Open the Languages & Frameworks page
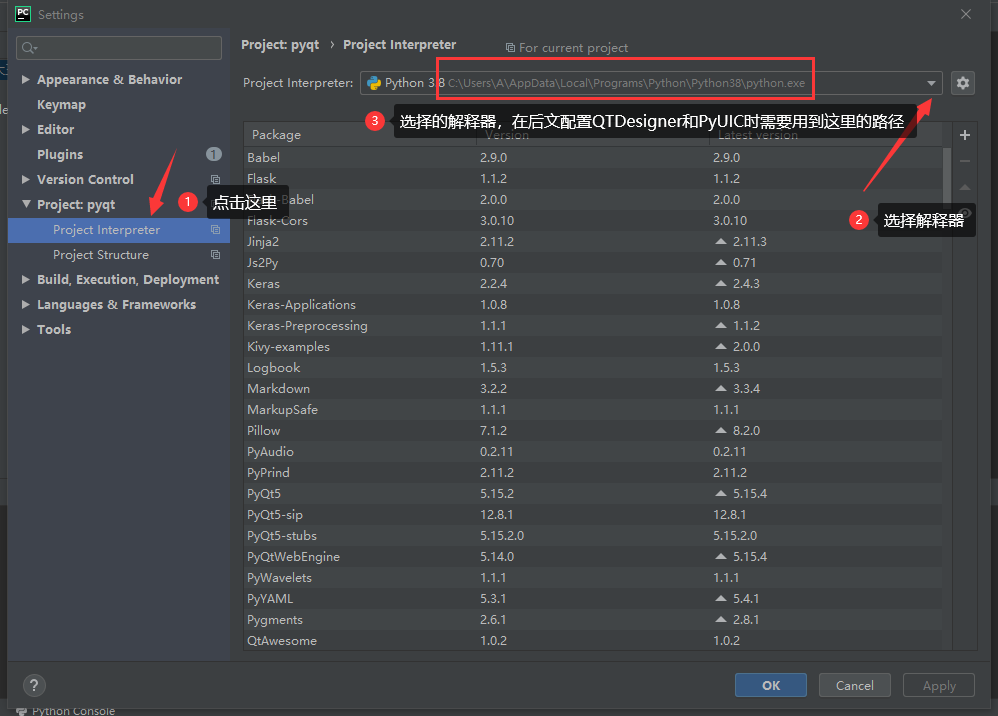Image resolution: width=998 pixels, height=716 pixels. [116, 304]
